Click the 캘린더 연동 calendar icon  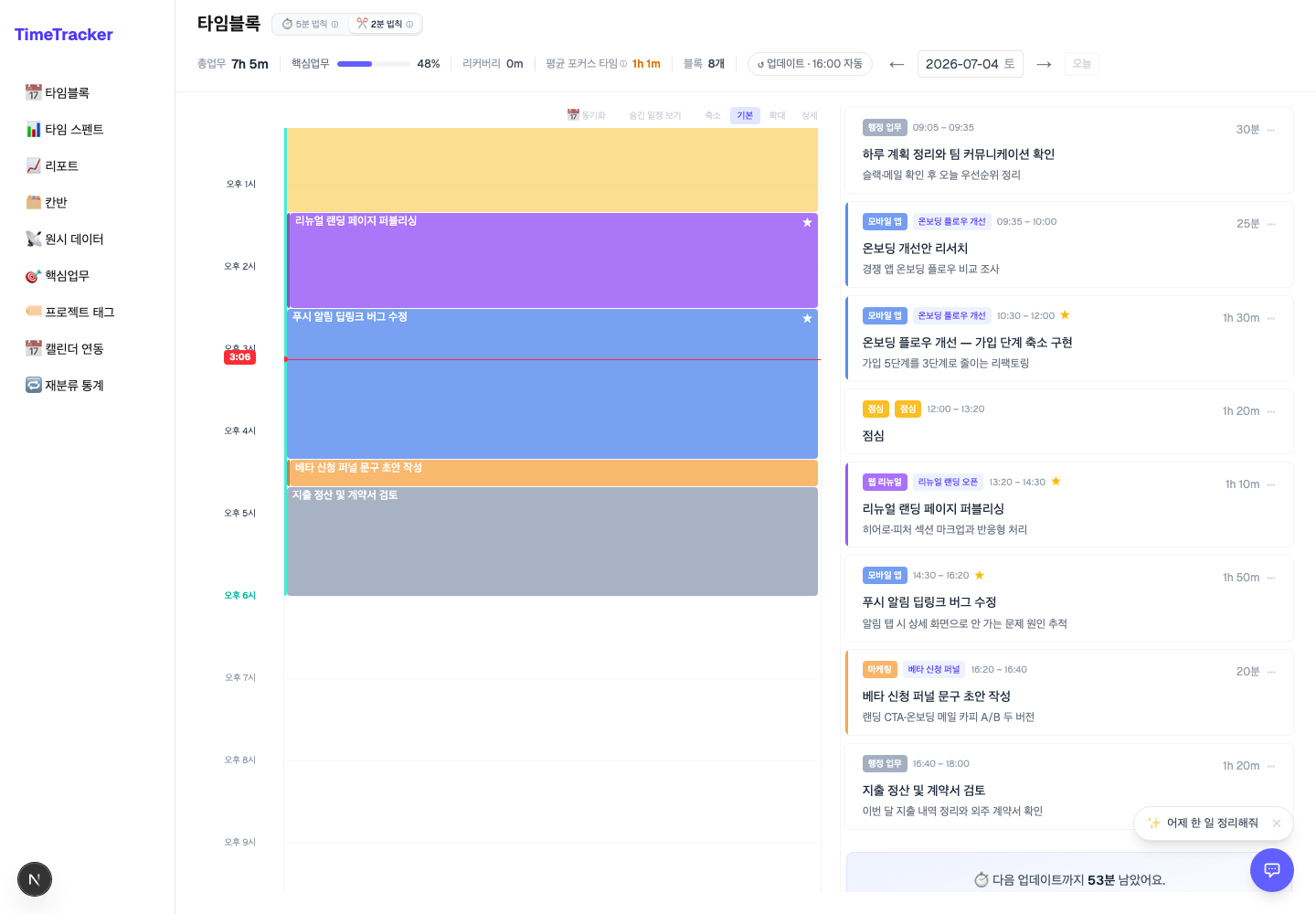coord(34,348)
